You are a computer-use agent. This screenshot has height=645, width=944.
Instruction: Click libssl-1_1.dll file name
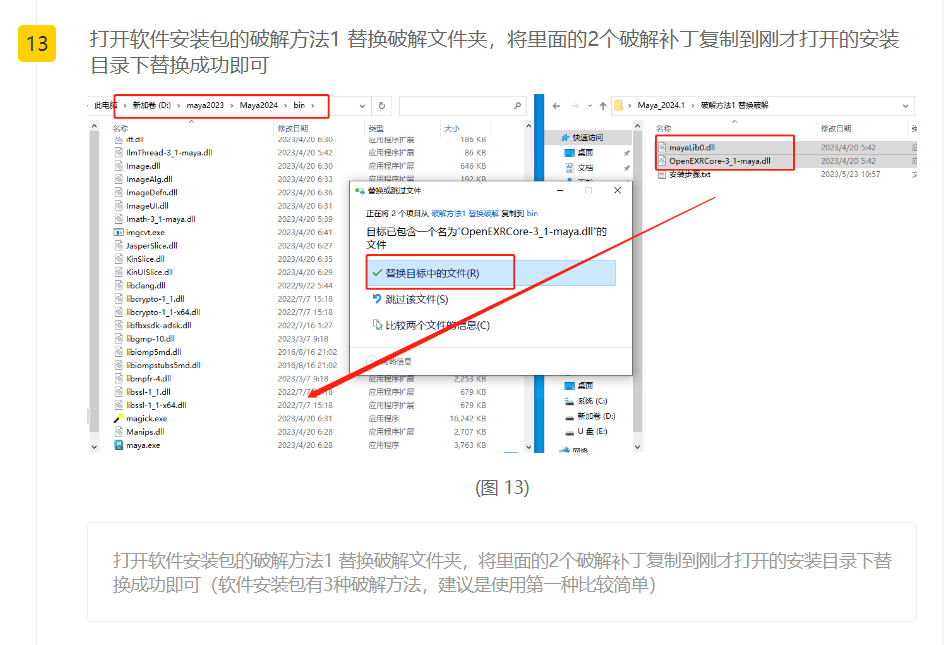point(148,391)
